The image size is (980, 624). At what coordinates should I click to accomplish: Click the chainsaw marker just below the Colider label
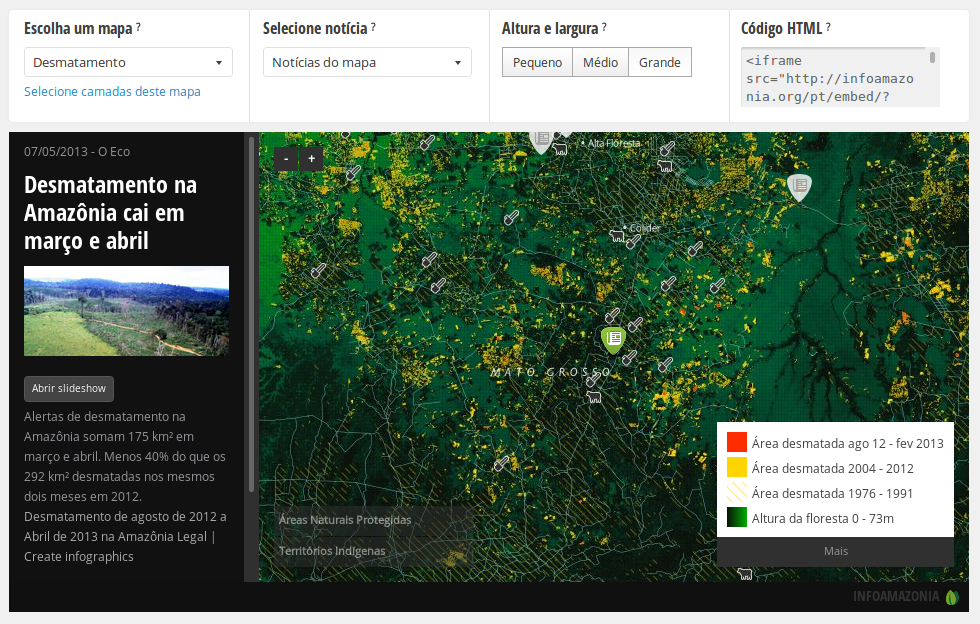633,242
